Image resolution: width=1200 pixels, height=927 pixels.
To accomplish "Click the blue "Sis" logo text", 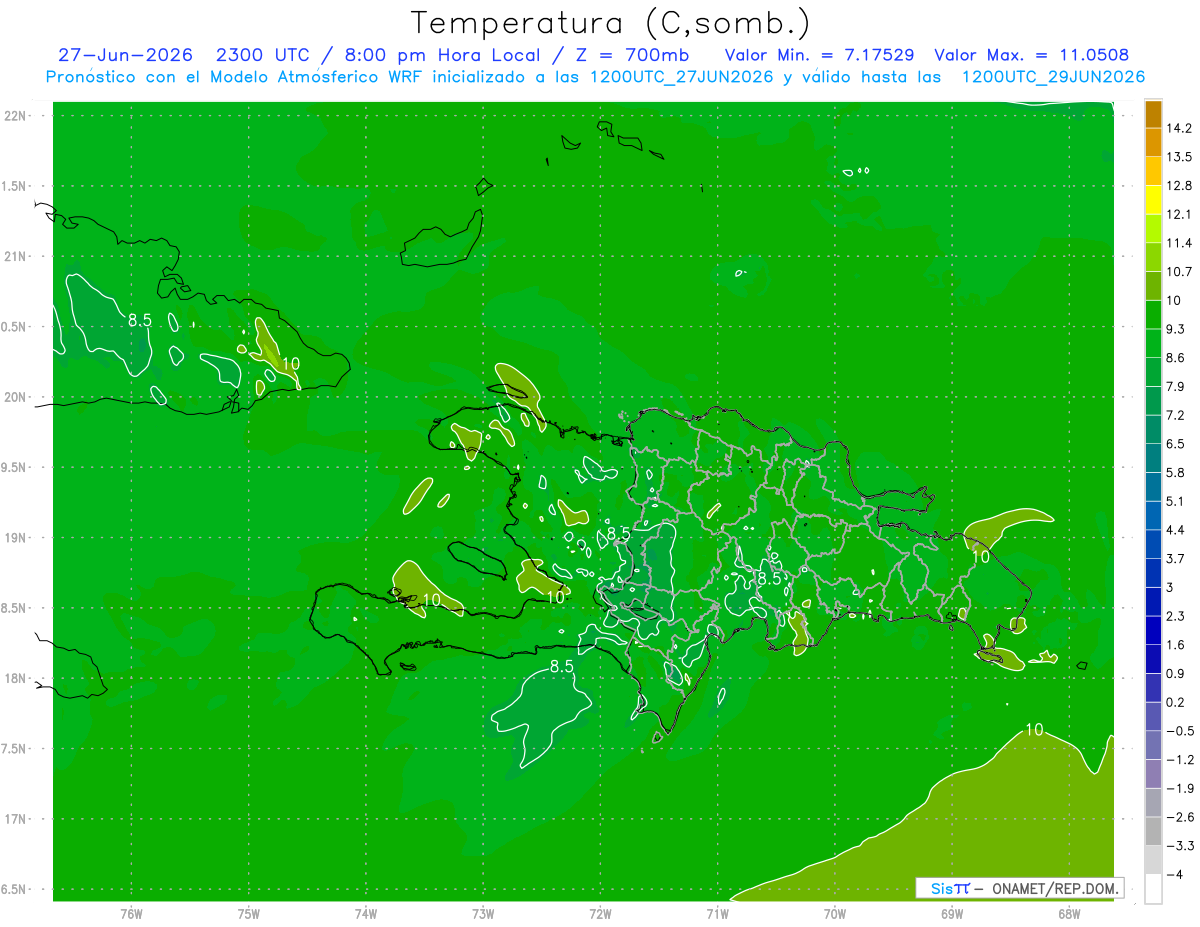I will click(941, 888).
